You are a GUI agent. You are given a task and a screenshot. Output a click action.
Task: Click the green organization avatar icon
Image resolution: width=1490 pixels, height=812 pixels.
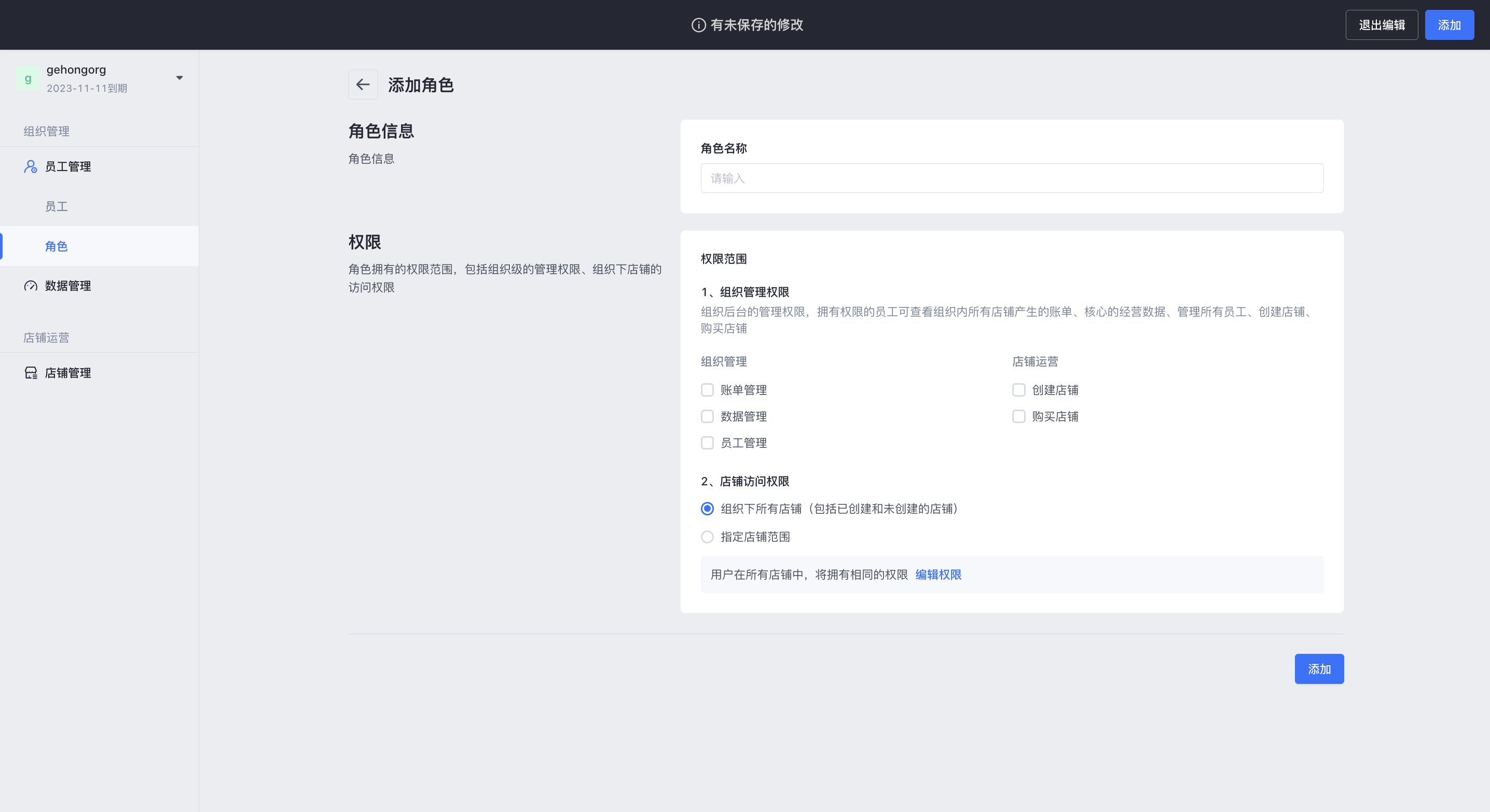(x=28, y=78)
